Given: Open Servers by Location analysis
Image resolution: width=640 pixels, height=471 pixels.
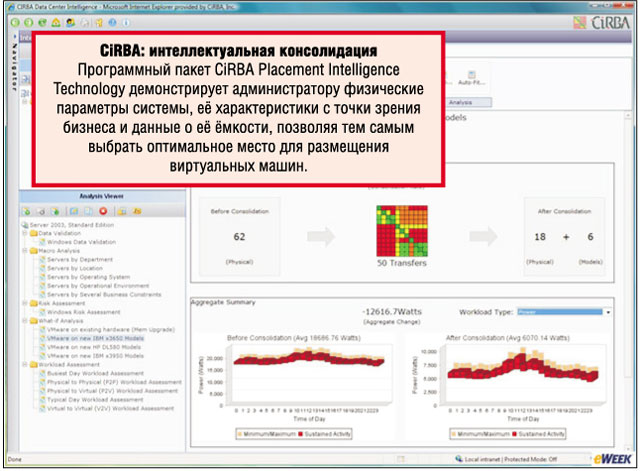Looking at the screenshot, I should 75,269.
